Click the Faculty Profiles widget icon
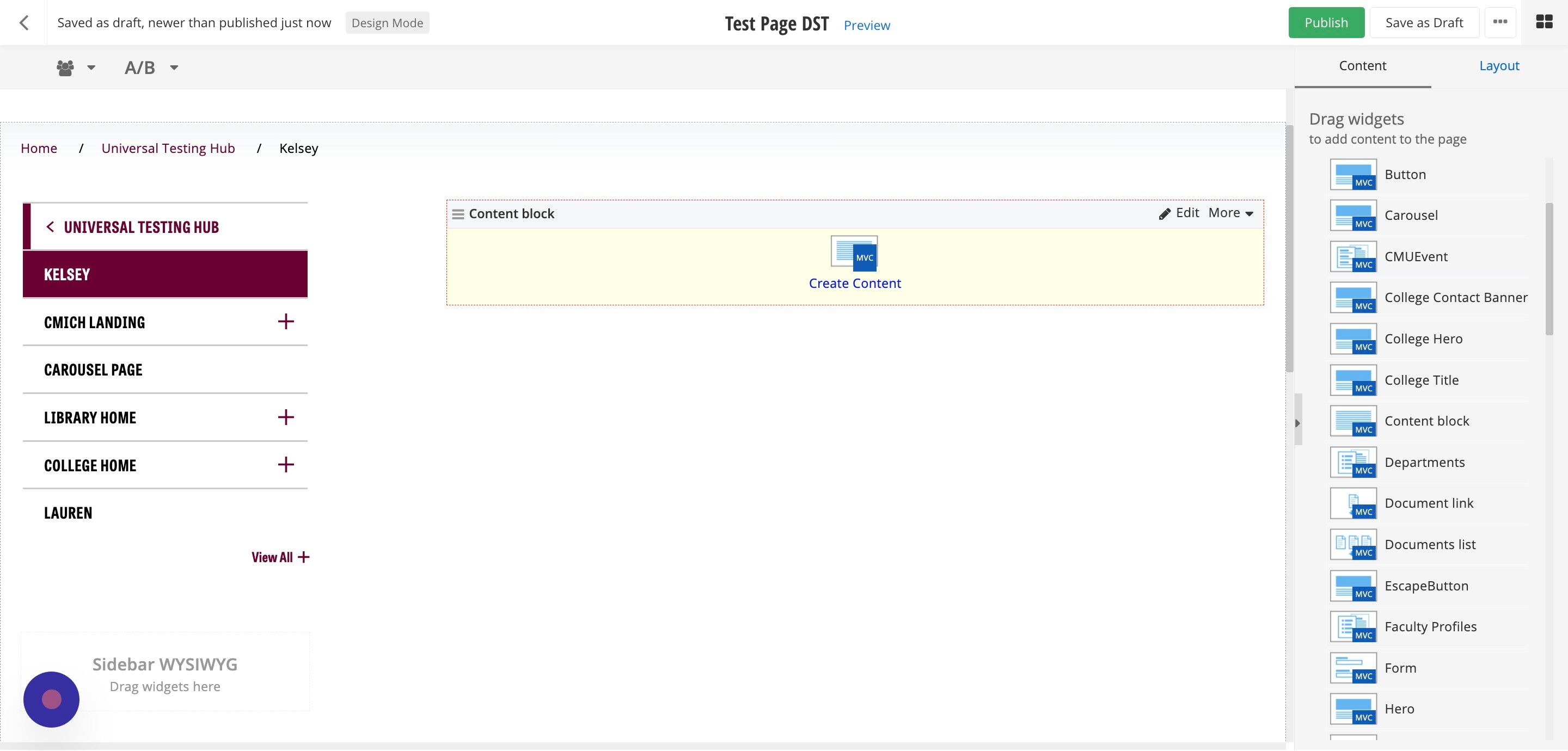 pyautogui.click(x=1353, y=626)
